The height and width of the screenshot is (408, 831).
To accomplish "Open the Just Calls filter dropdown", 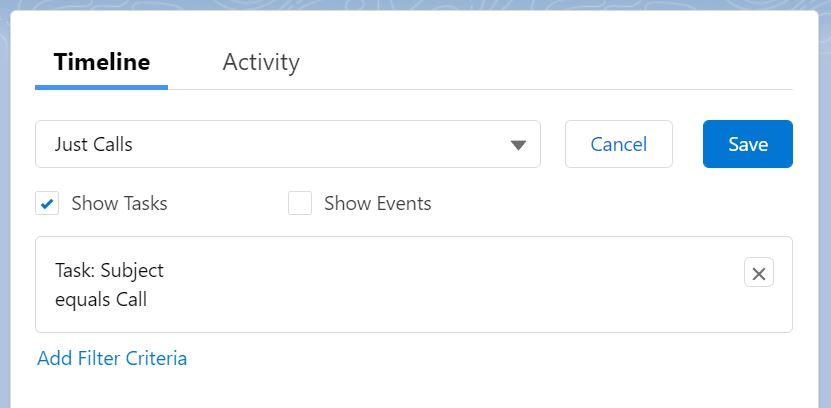I will [x=288, y=144].
